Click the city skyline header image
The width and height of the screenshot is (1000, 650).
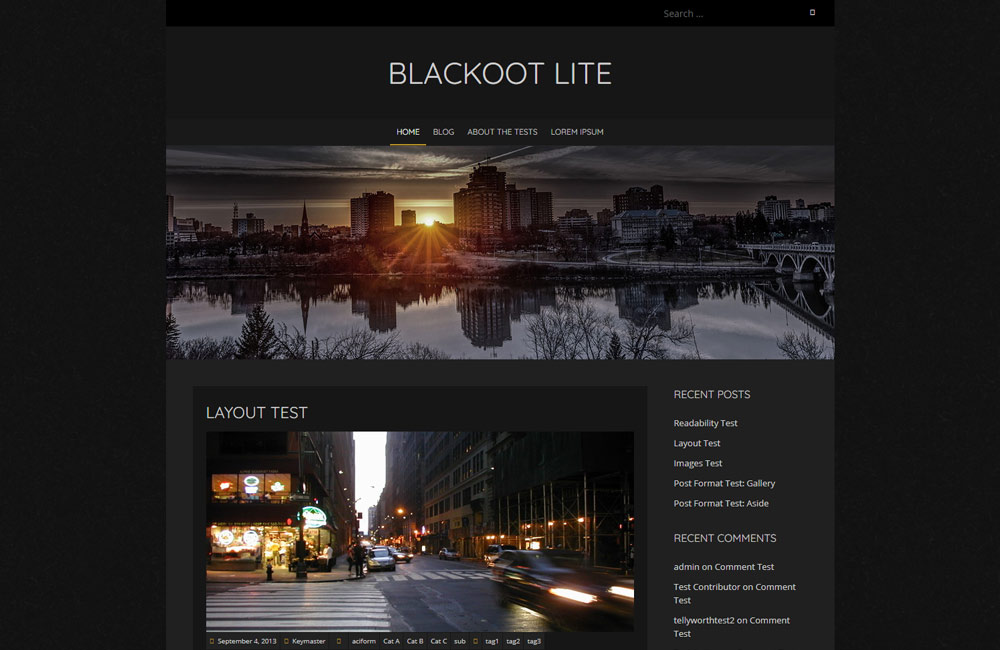(x=500, y=252)
